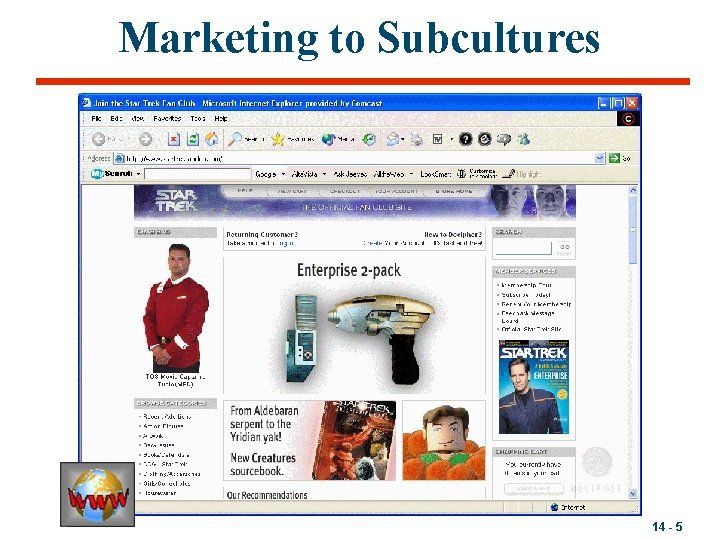
Task: Click the WWW globe icon on the slide
Action: 97,494
